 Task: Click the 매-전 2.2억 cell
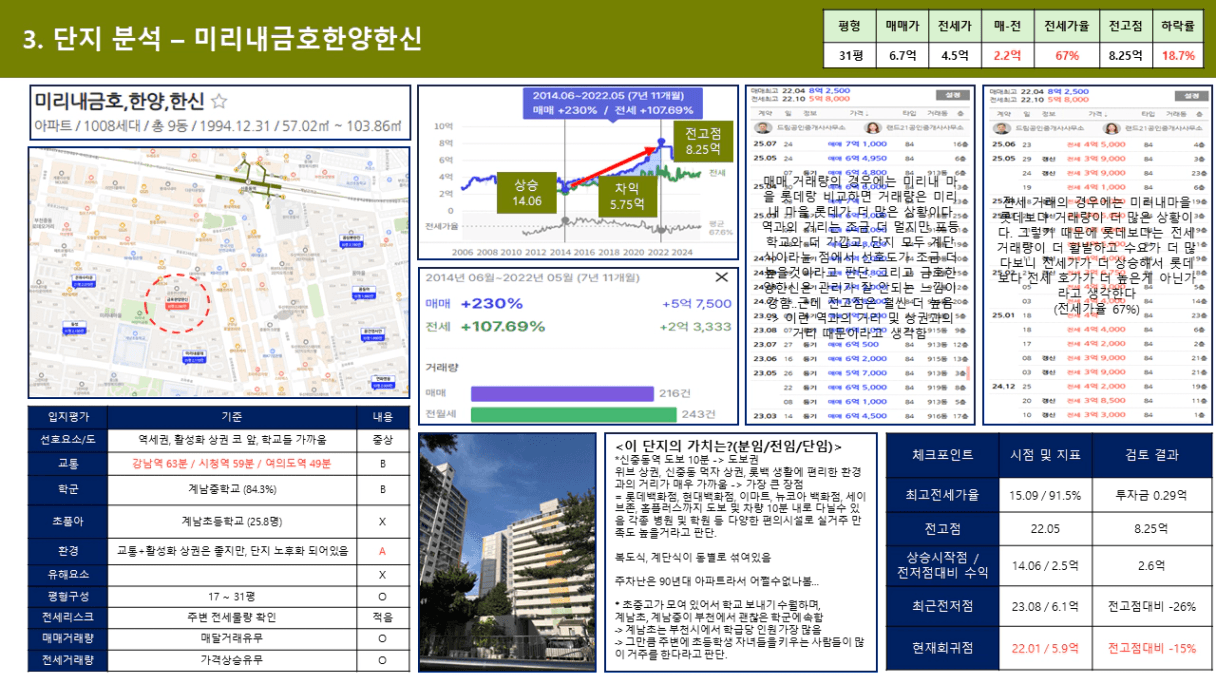click(1007, 56)
